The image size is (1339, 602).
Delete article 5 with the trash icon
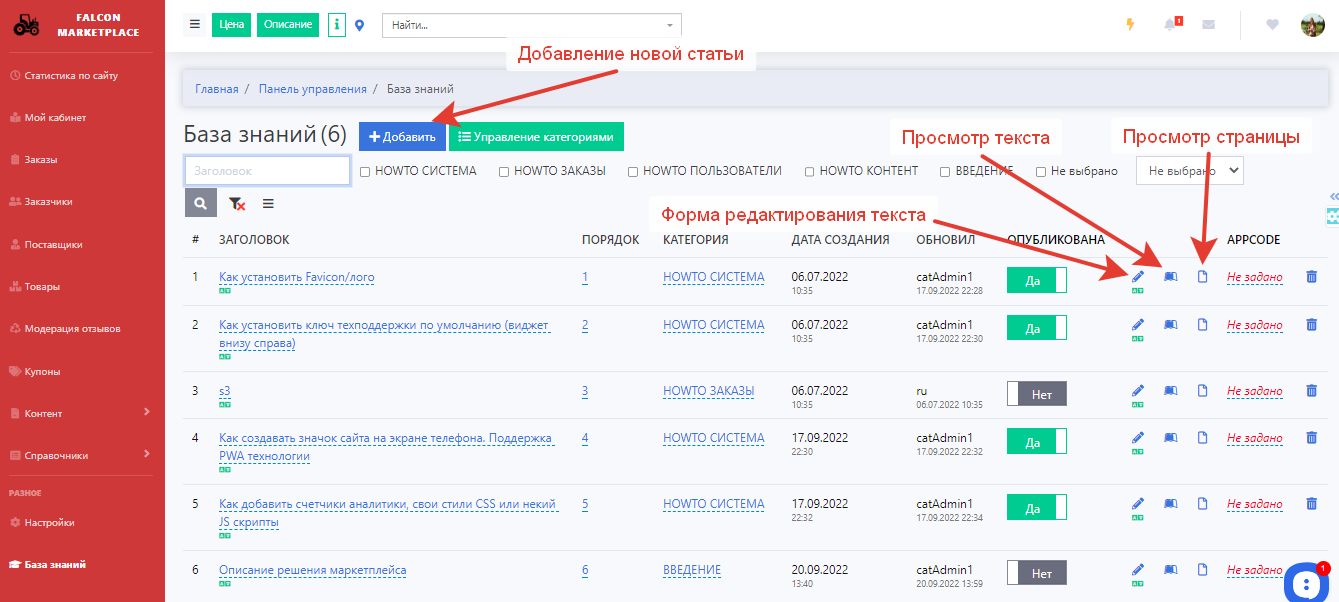[x=1311, y=504]
